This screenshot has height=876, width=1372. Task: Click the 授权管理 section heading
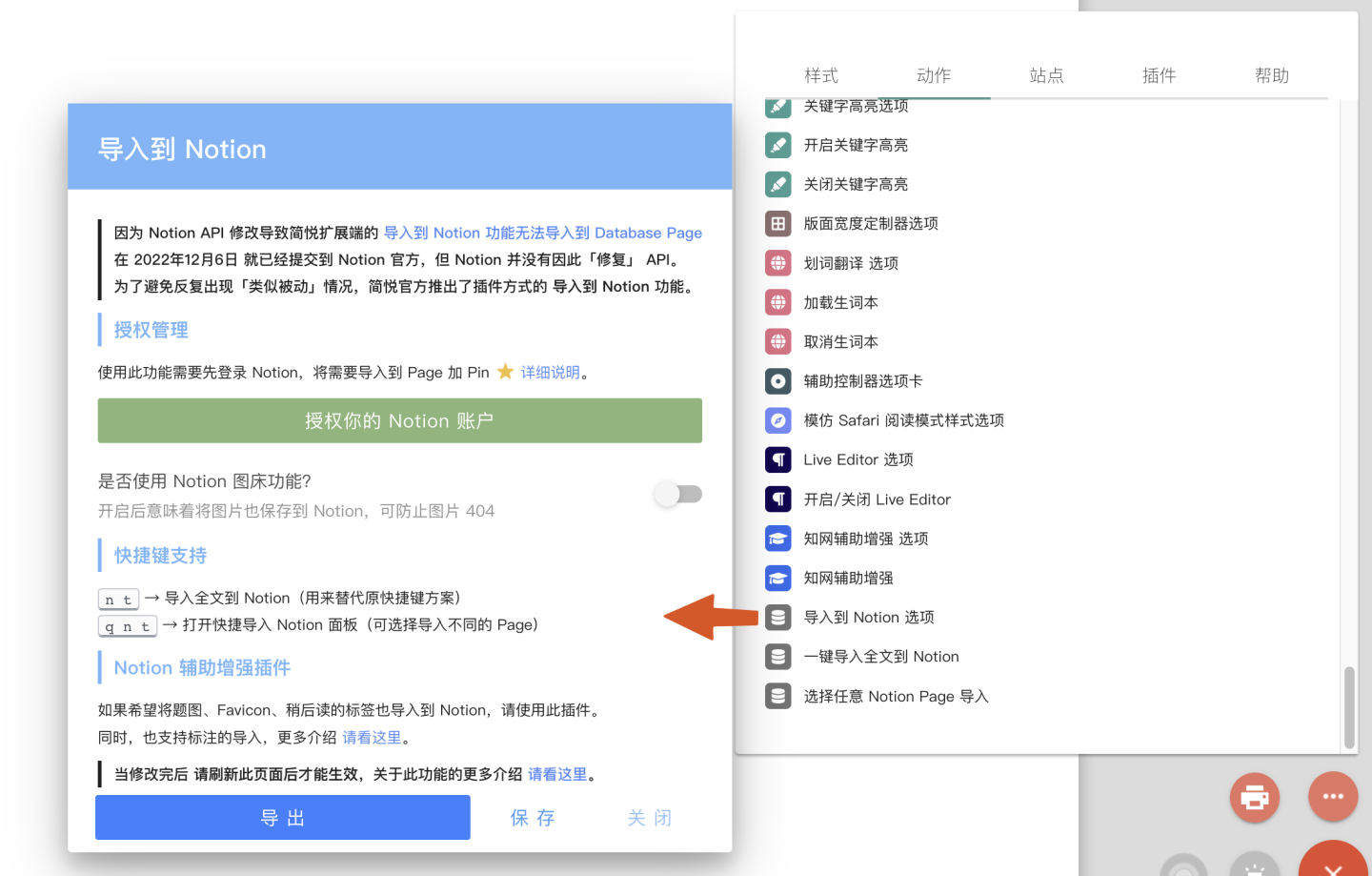click(151, 330)
